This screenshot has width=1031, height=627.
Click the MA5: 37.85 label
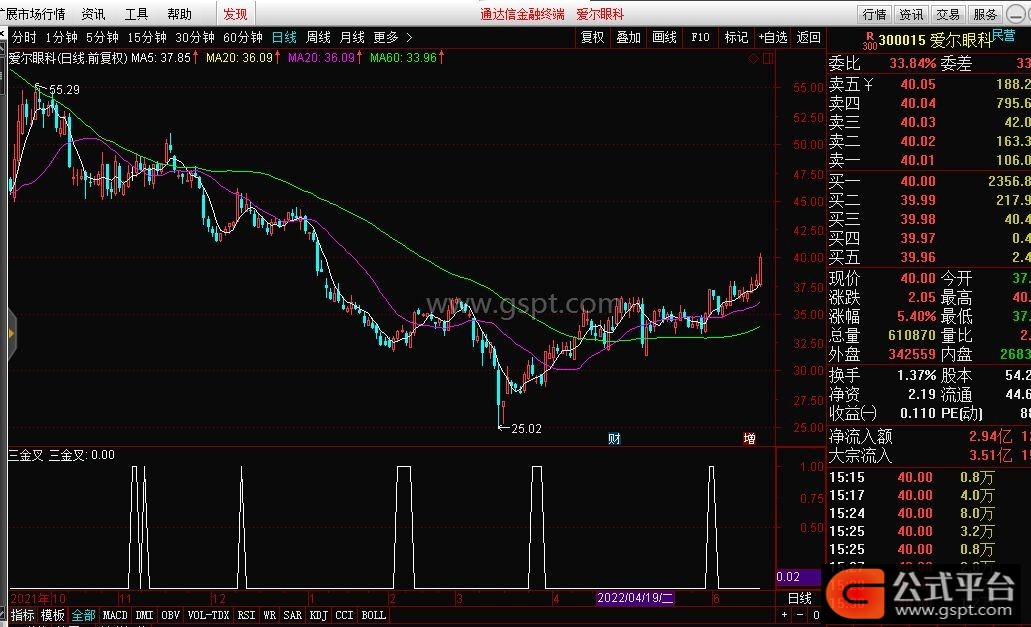coord(161,58)
